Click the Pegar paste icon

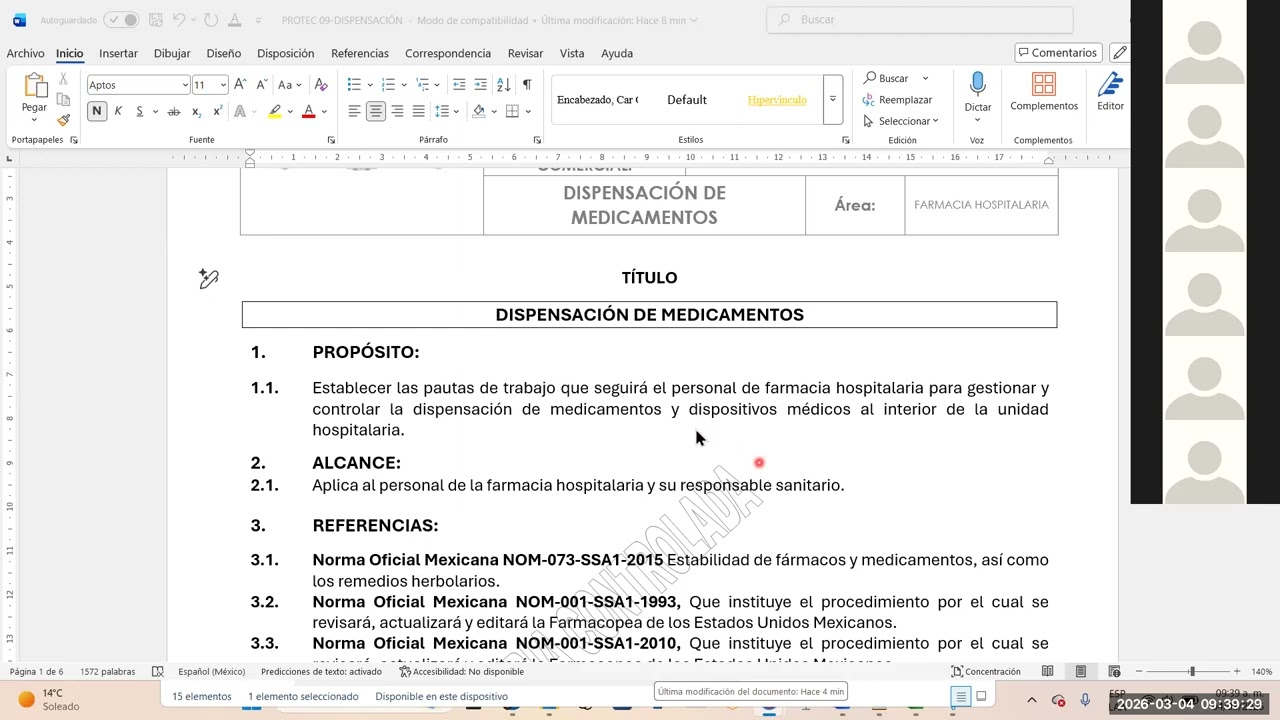coord(34,86)
